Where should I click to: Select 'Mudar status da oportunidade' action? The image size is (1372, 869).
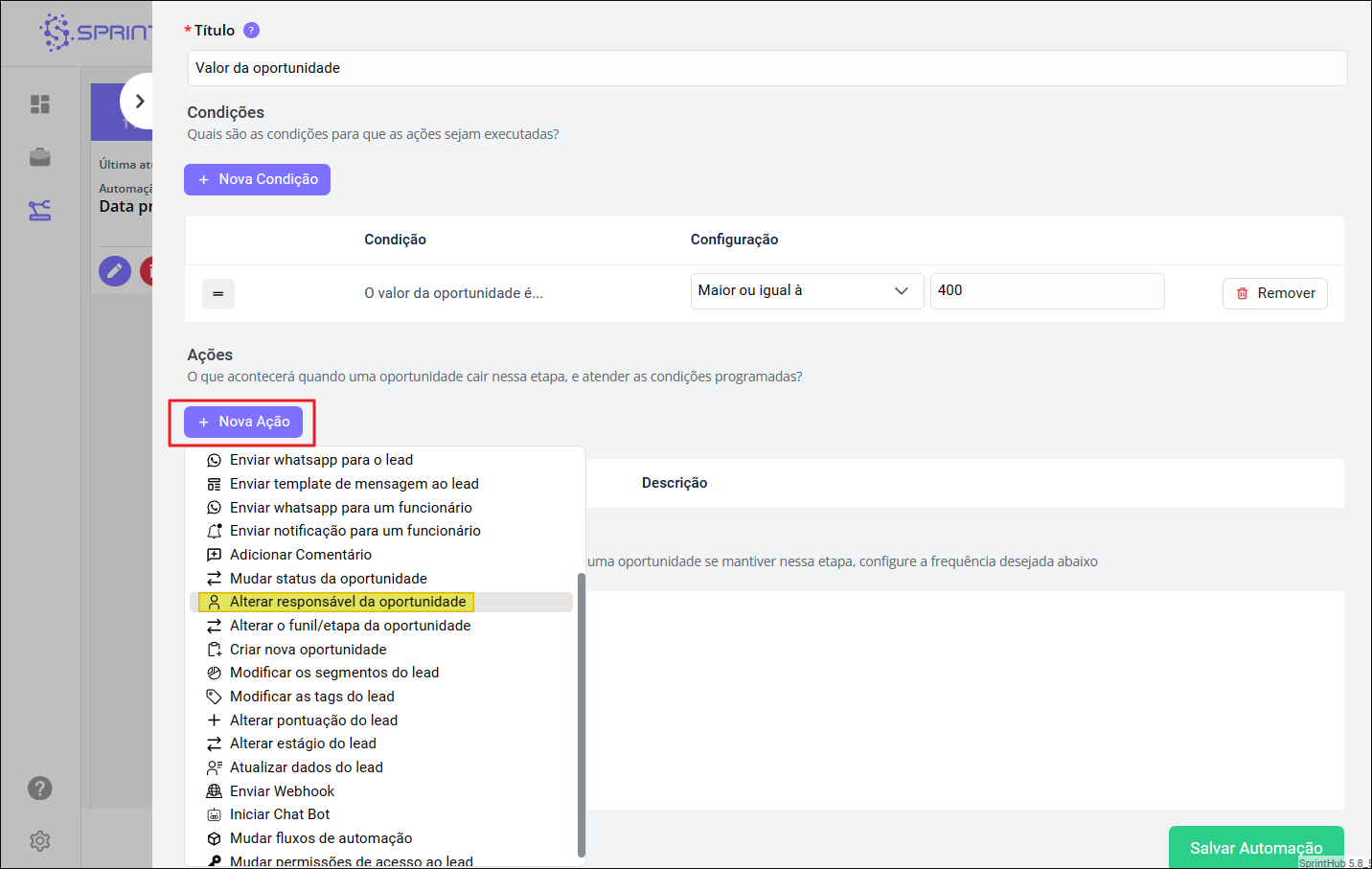[328, 579]
